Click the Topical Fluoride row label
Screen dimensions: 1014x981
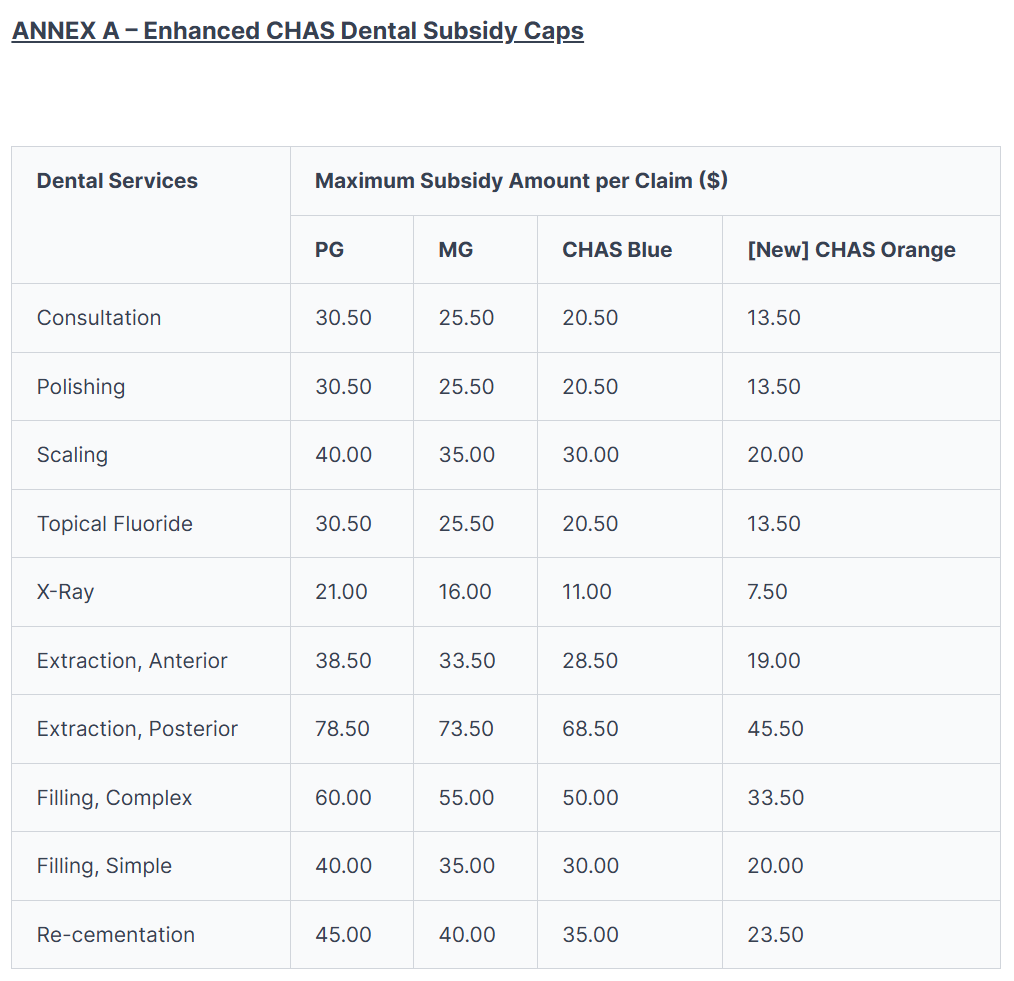pyautogui.click(x=115, y=524)
